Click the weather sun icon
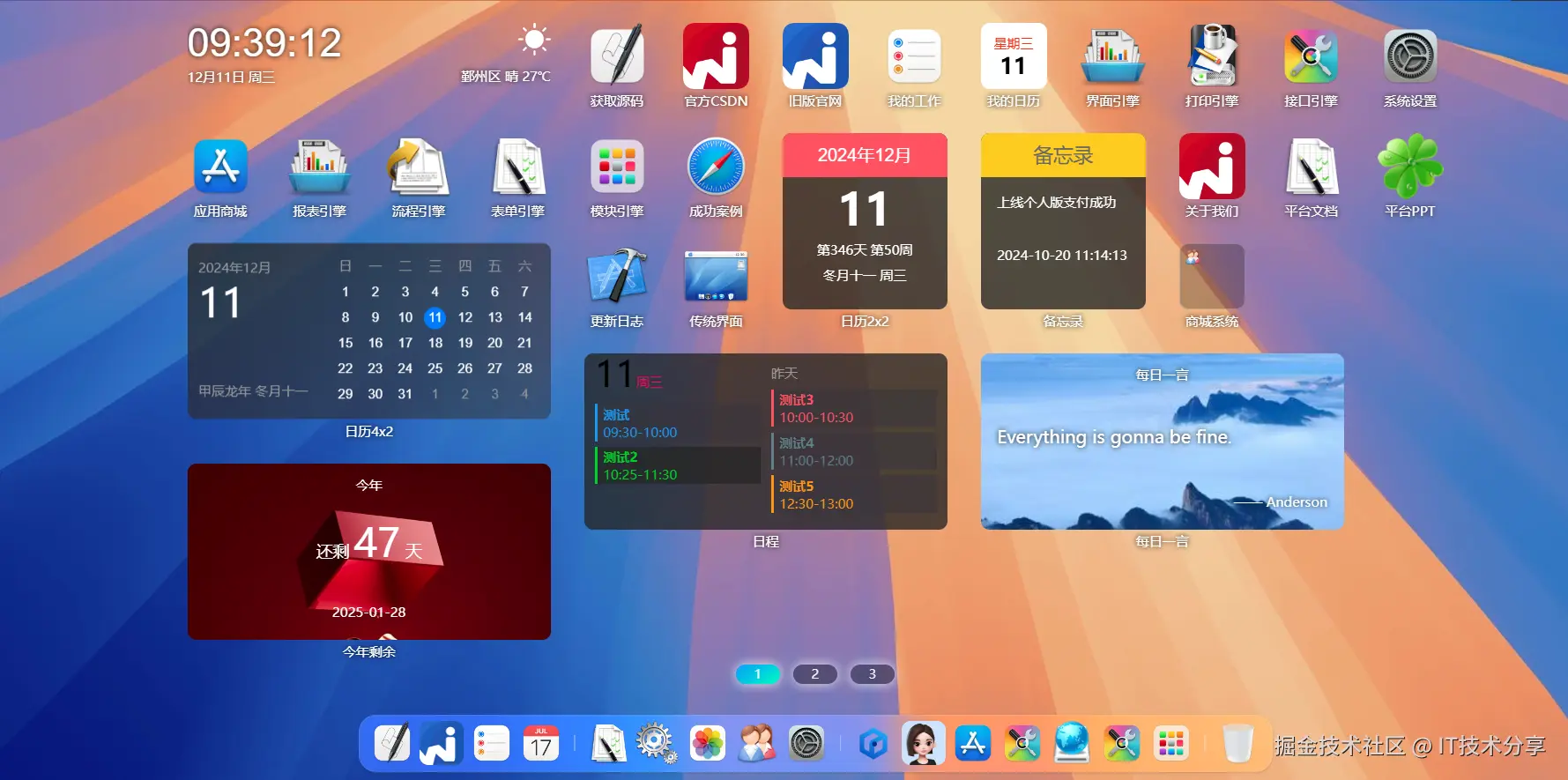This screenshot has height=780, width=1568. tap(534, 40)
